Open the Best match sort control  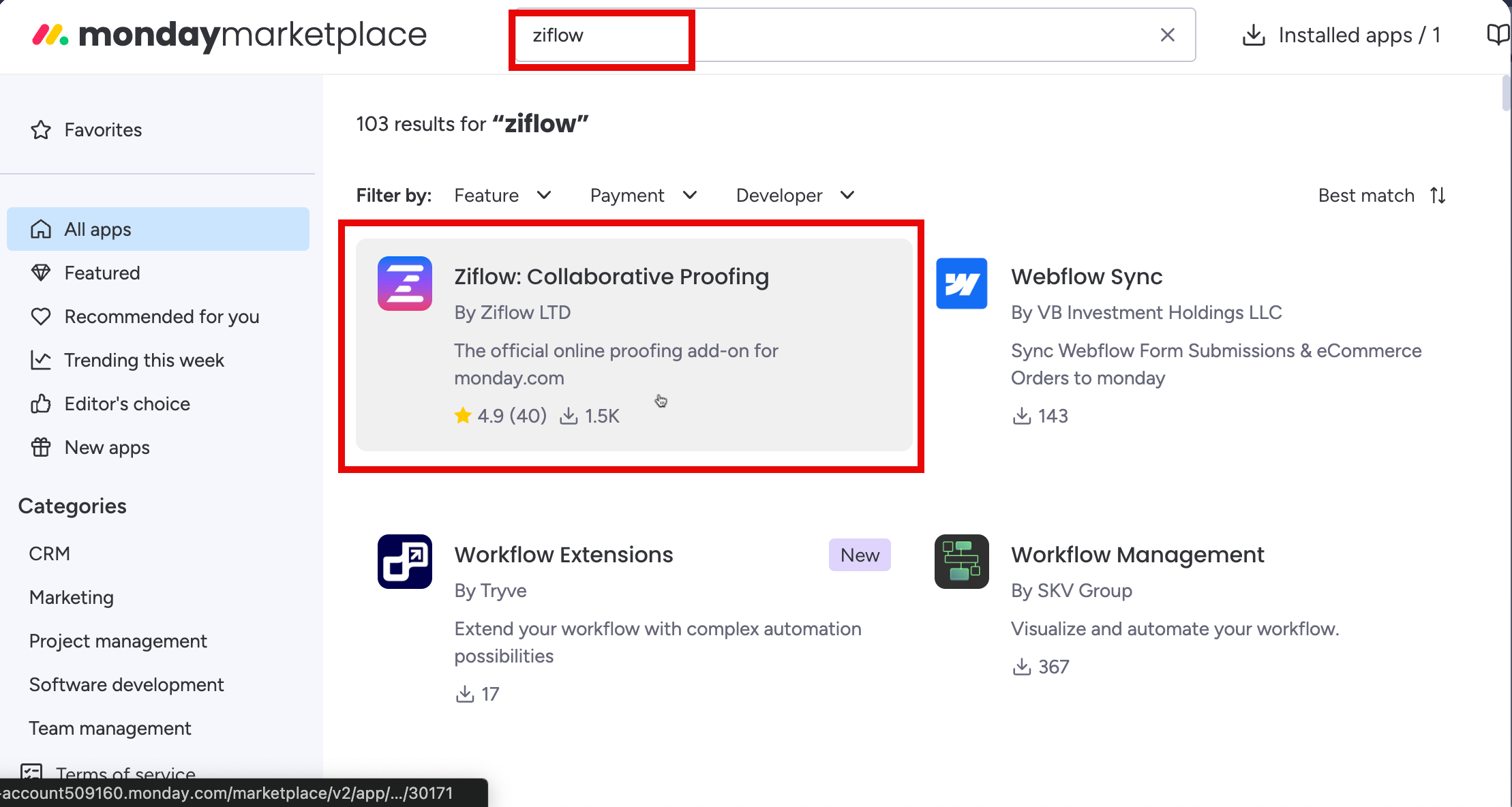coord(1381,196)
